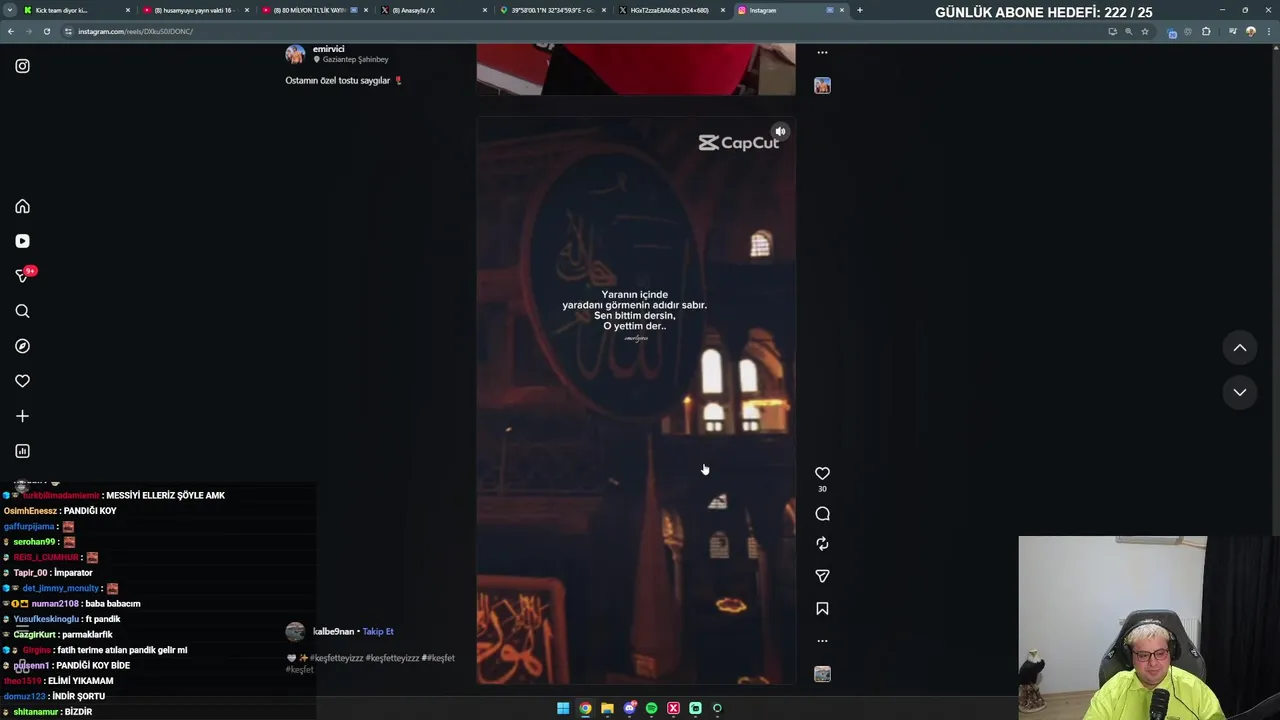Save the current reel with bookmark icon
Image resolution: width=1280 pixels, height=720 pixels.
coord(822,608)
